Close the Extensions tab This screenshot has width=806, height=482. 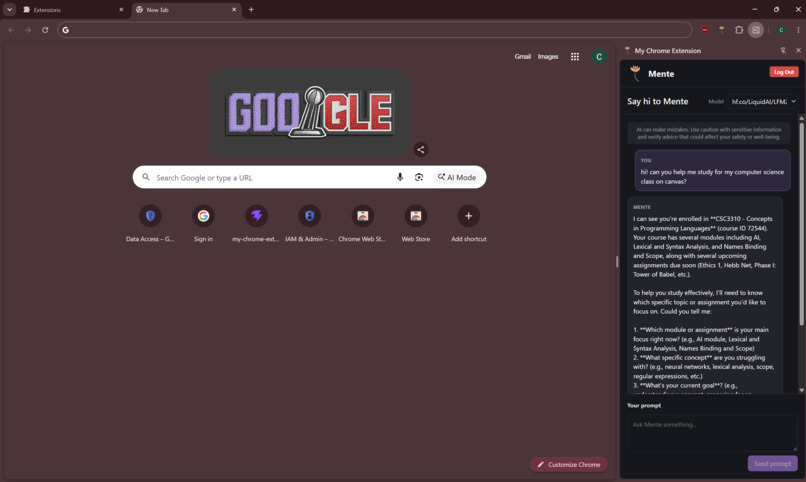click(121, 10)
